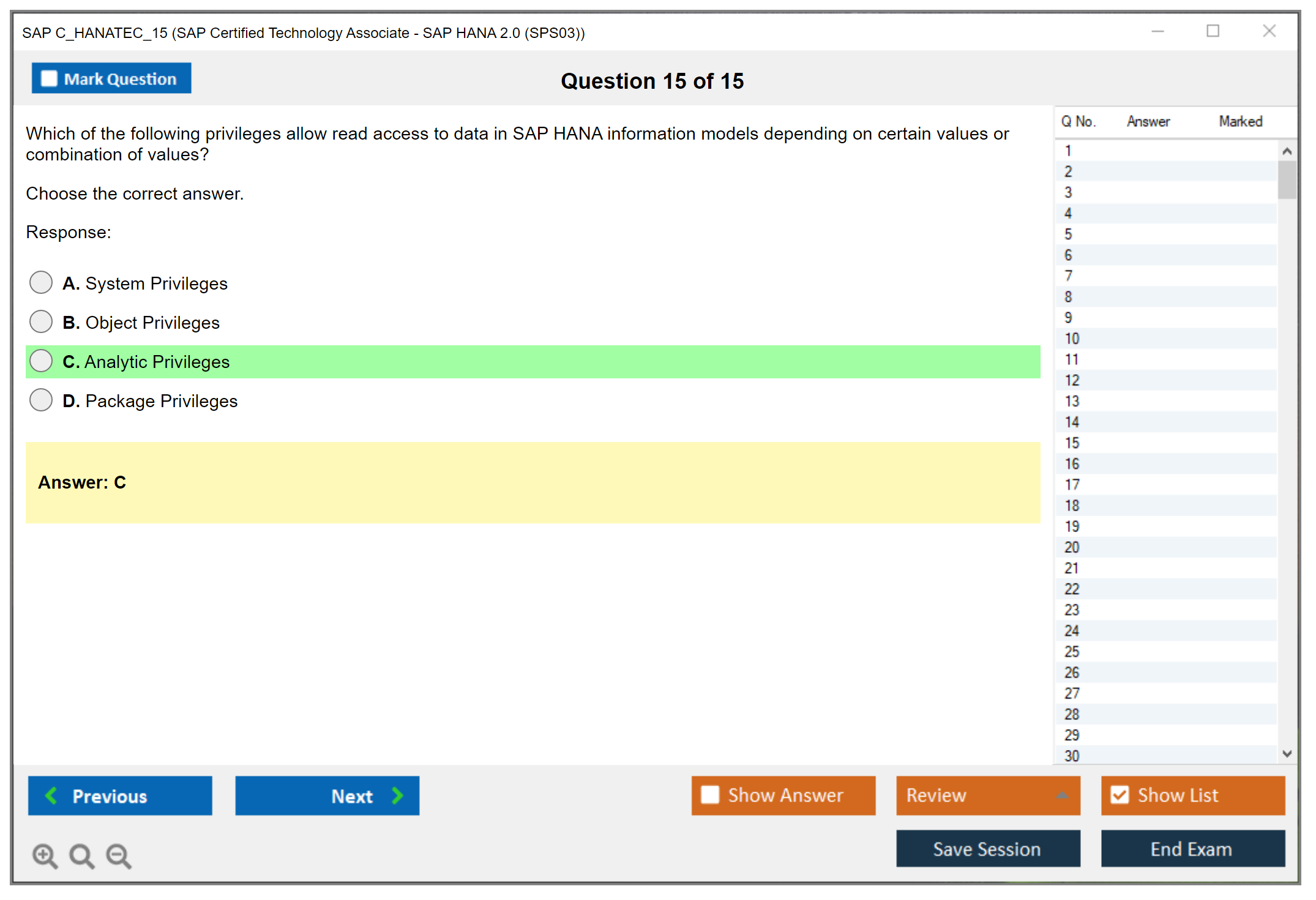Click the zoom in magnifier icon
This screenshot has width=1316, height=900.
click(45, 855)
